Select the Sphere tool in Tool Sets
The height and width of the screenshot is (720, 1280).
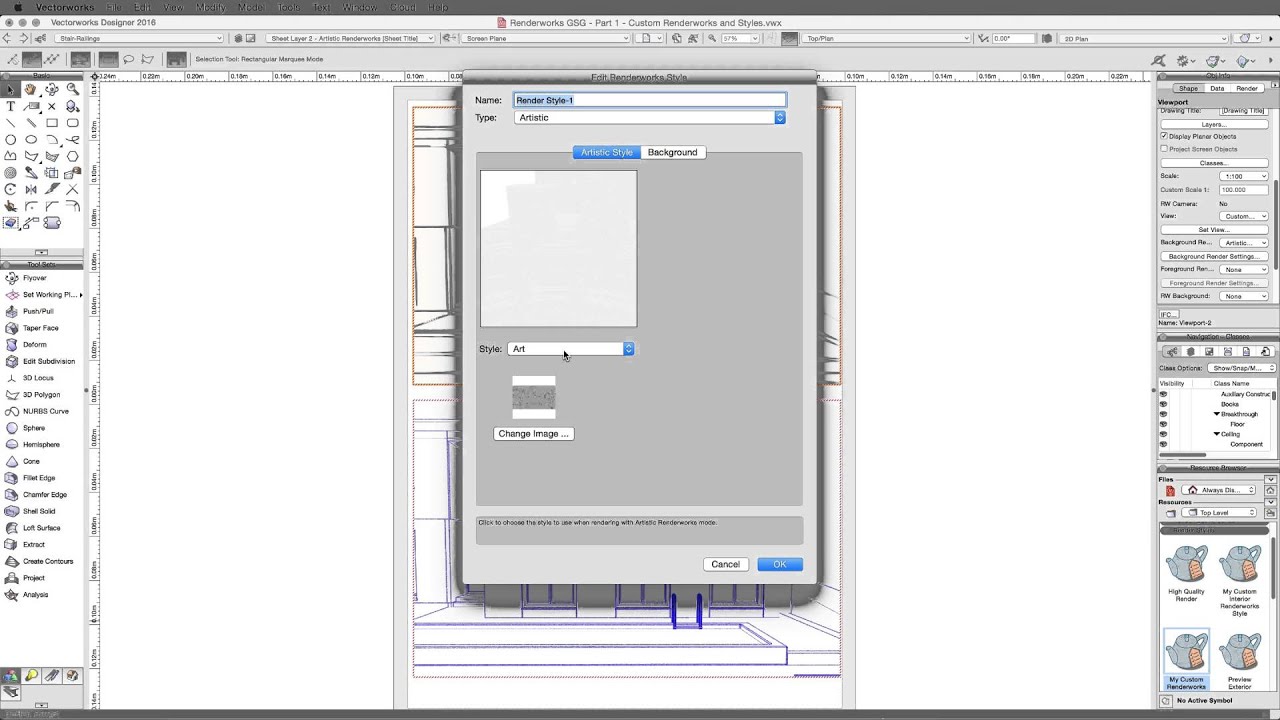pos(35,428)
